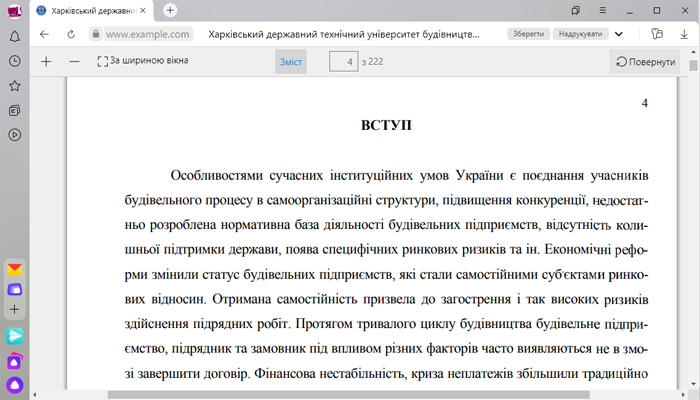Click the scroll down arrow

click(693, 383)
